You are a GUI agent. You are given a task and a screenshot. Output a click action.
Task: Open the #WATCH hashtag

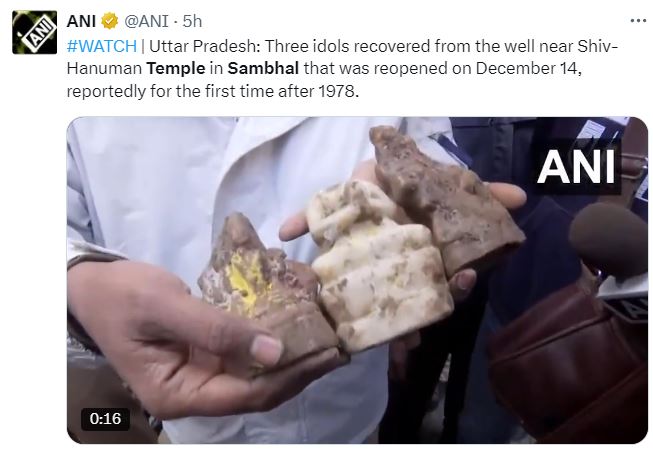[102, 46]
